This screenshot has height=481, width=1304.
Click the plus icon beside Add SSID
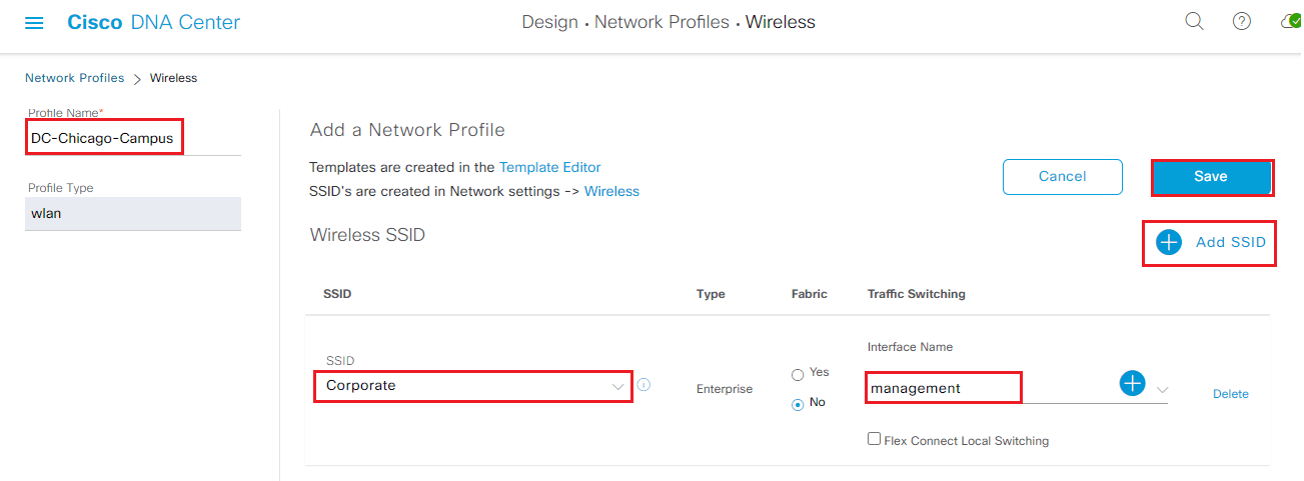click(x=1168, y=242)
